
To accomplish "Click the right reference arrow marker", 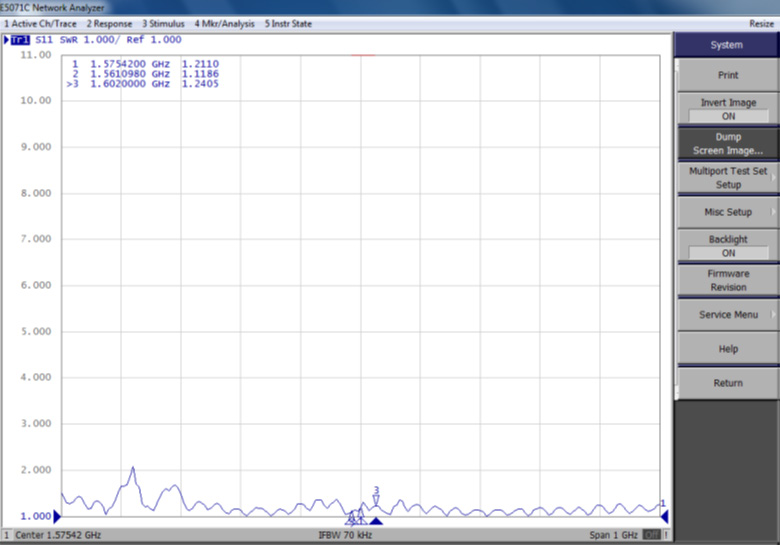I will click(x=664, y=516).
